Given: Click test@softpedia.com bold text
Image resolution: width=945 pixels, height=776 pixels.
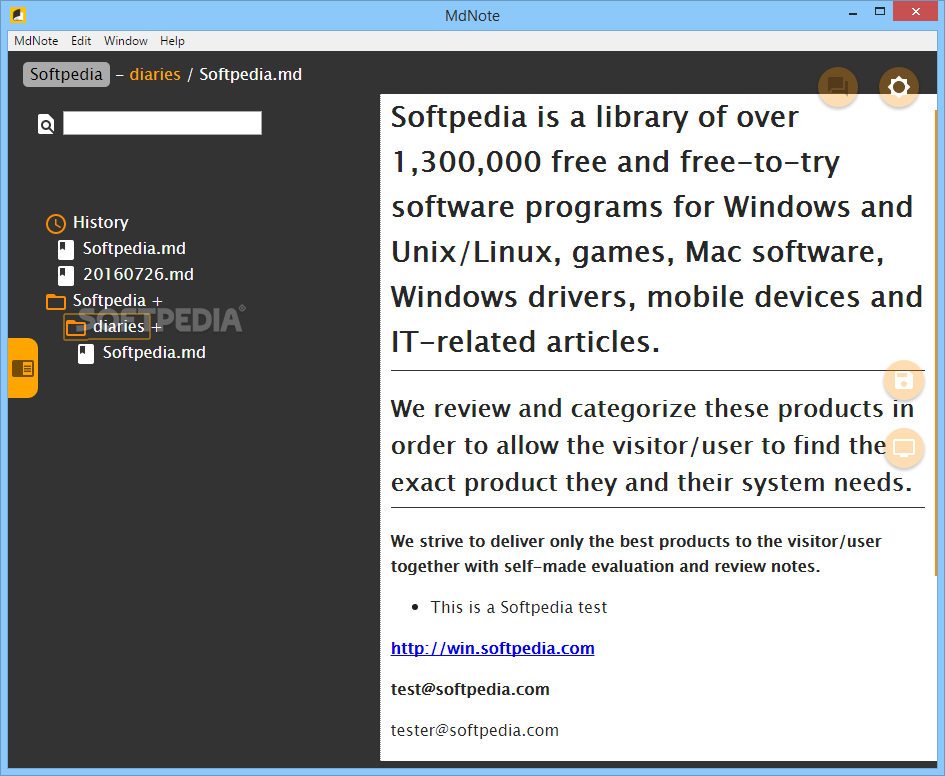Looking at the screenshot, I should coord(470,689).
